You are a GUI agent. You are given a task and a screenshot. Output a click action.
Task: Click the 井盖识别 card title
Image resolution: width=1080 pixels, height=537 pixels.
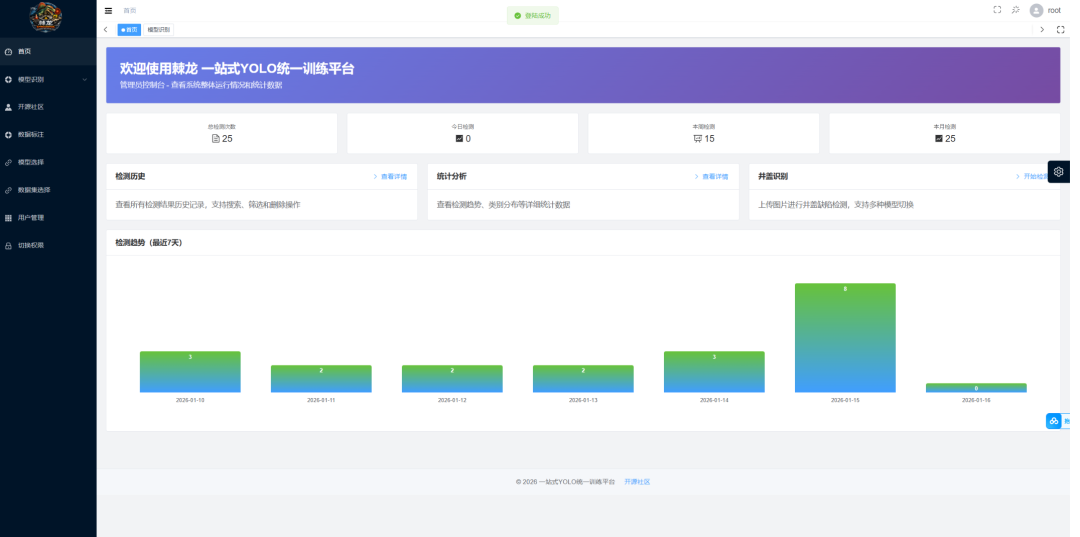(x=773, y=177)
